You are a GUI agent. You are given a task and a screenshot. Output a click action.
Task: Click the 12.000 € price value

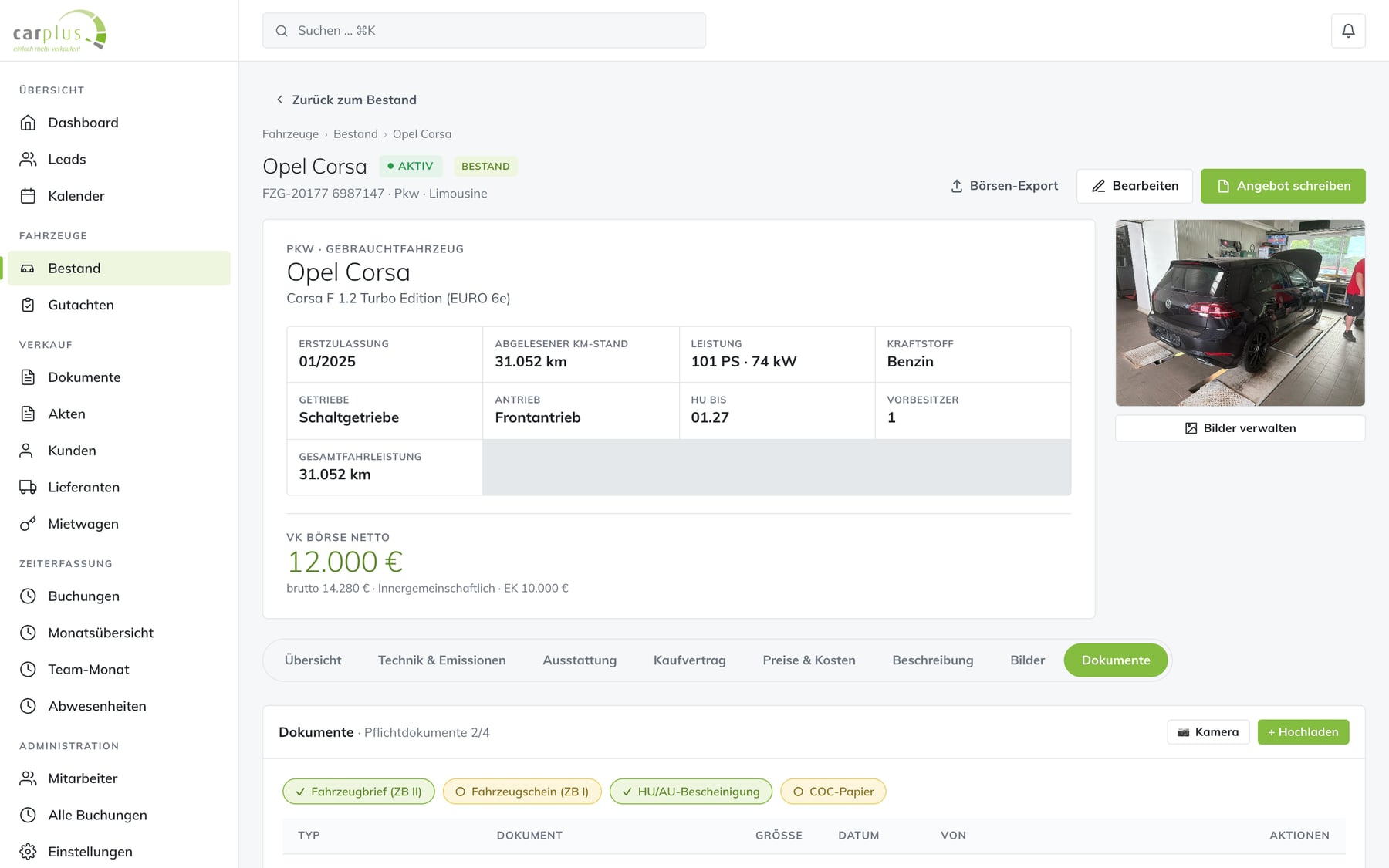click(x=345, y=562)
